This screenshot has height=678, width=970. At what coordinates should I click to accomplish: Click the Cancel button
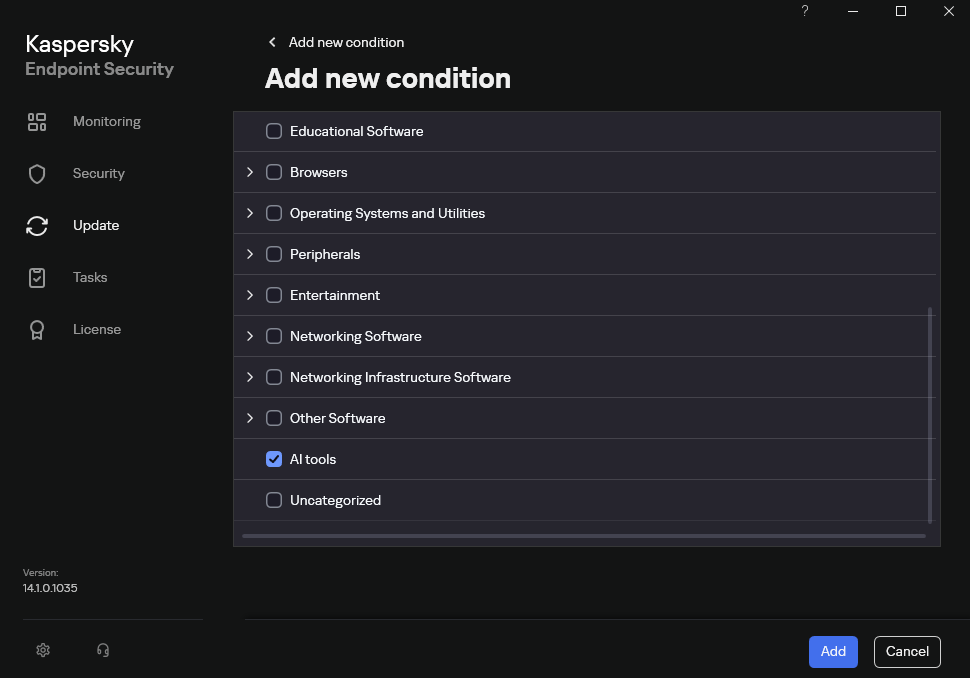[x=907, y=651]
